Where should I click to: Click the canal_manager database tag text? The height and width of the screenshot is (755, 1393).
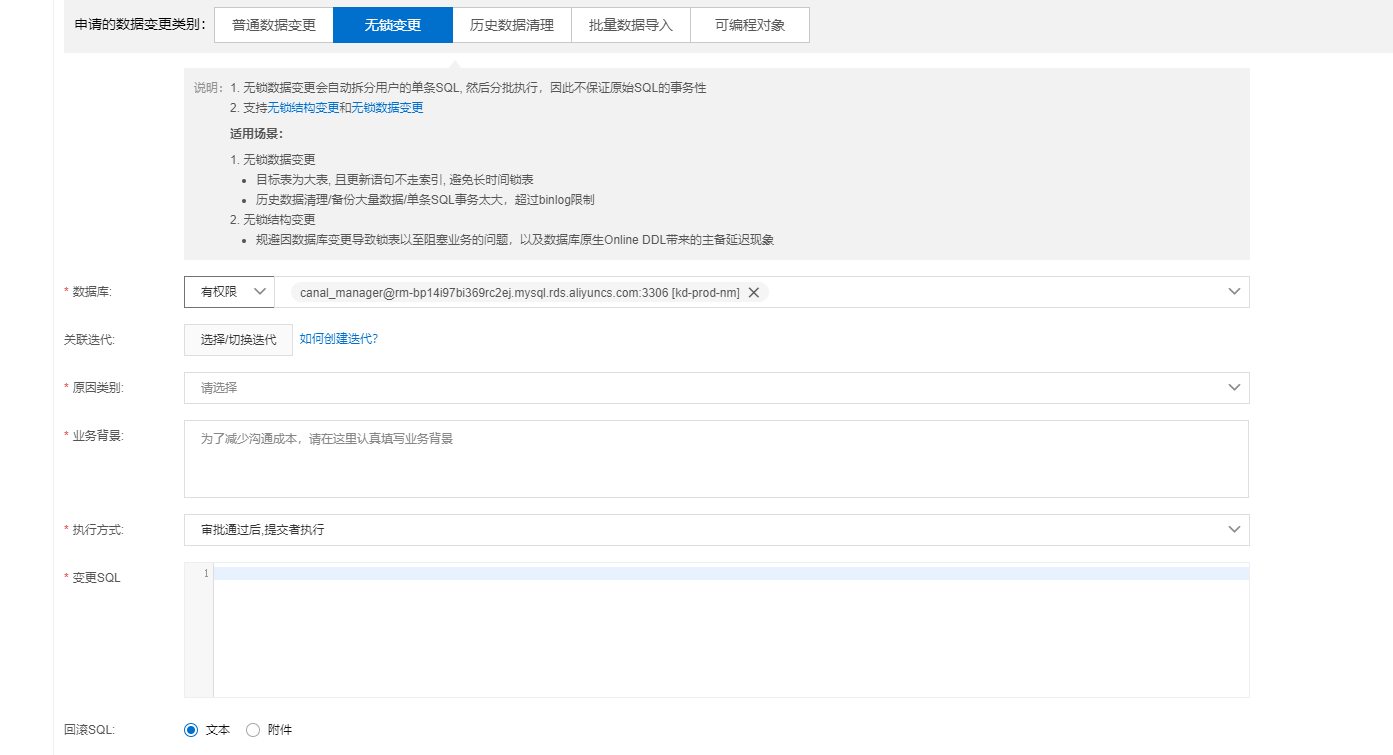coord(520,292)
